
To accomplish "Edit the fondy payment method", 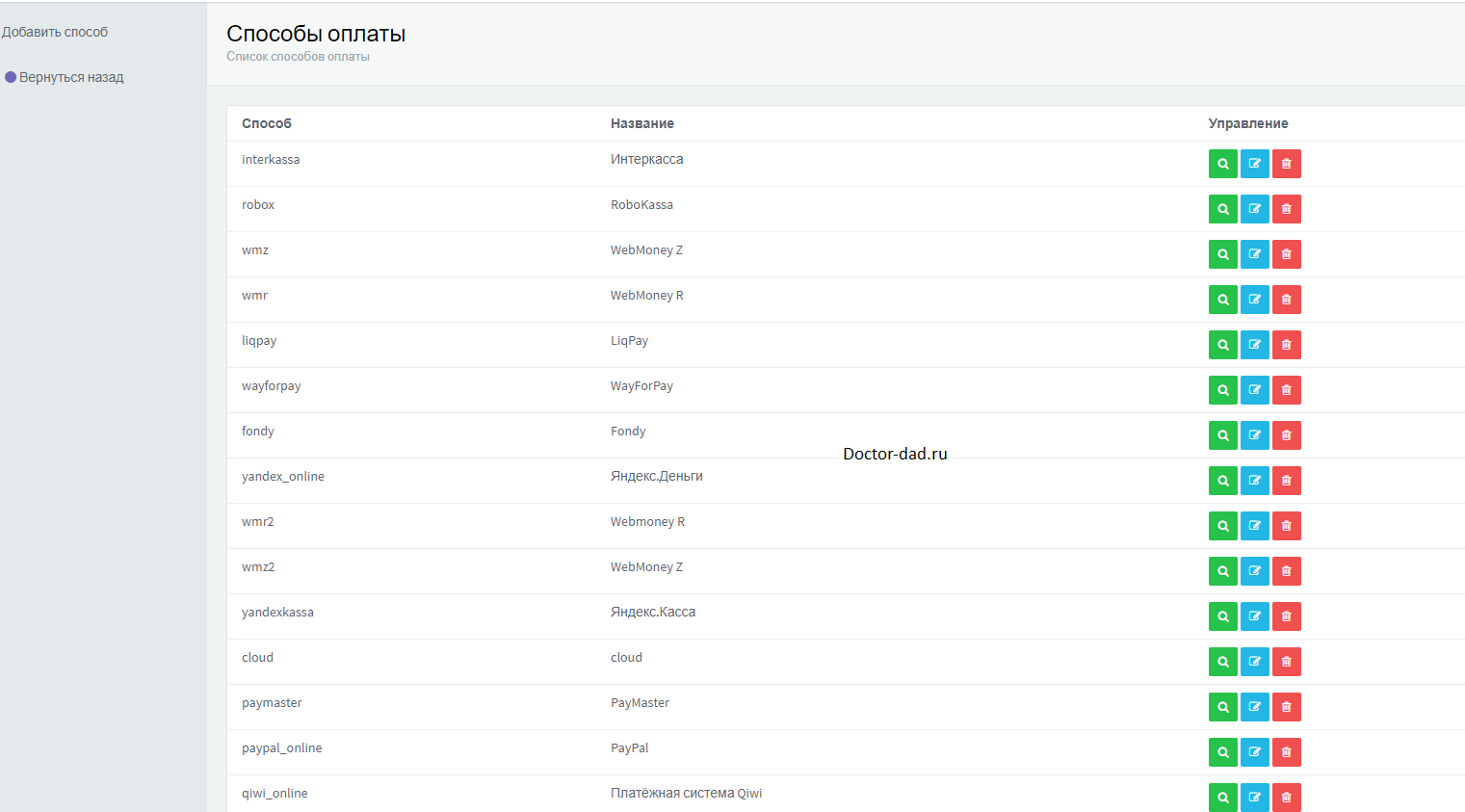I will coord(1255,435).
